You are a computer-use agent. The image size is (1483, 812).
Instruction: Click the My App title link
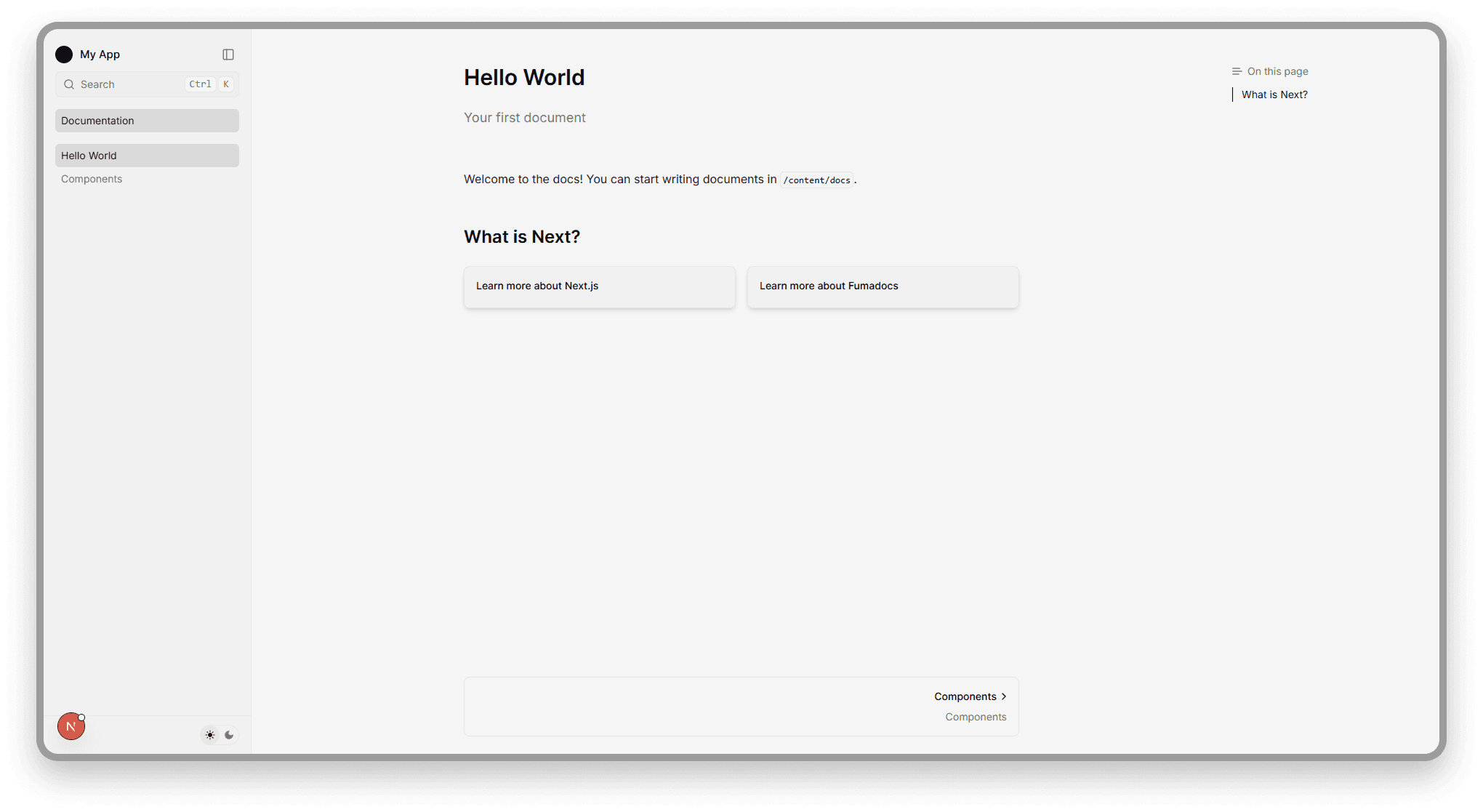[x=100, y=55]
